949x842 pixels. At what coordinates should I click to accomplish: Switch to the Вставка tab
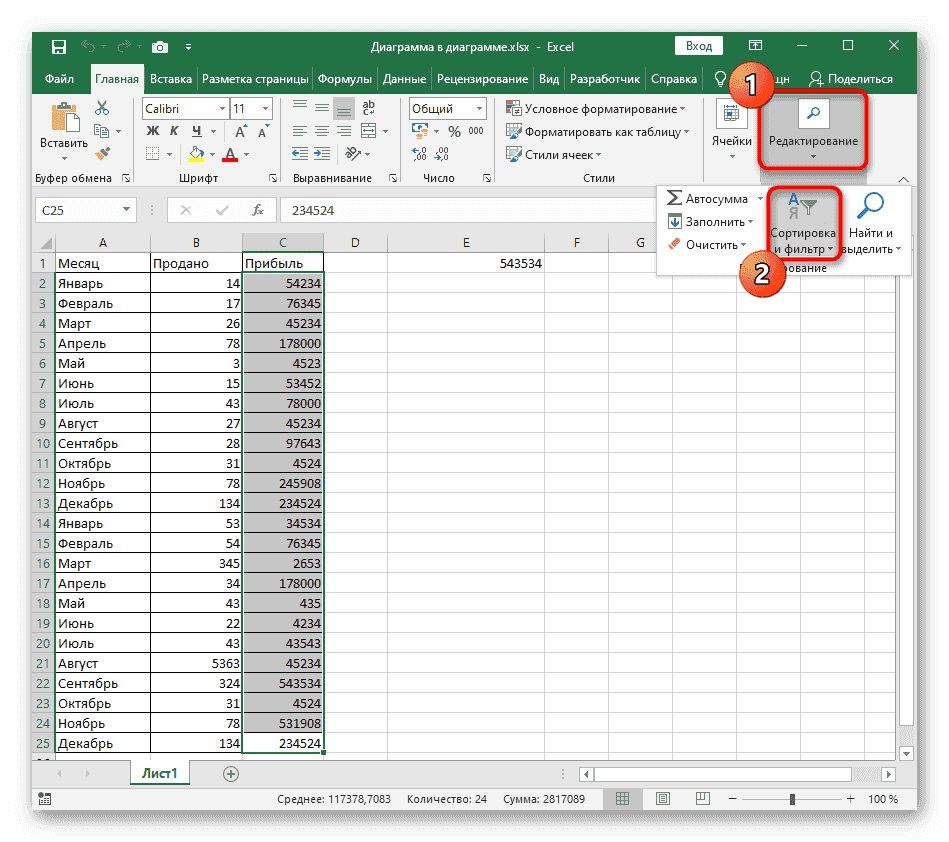pyautogui.click(x=171, y=79)
